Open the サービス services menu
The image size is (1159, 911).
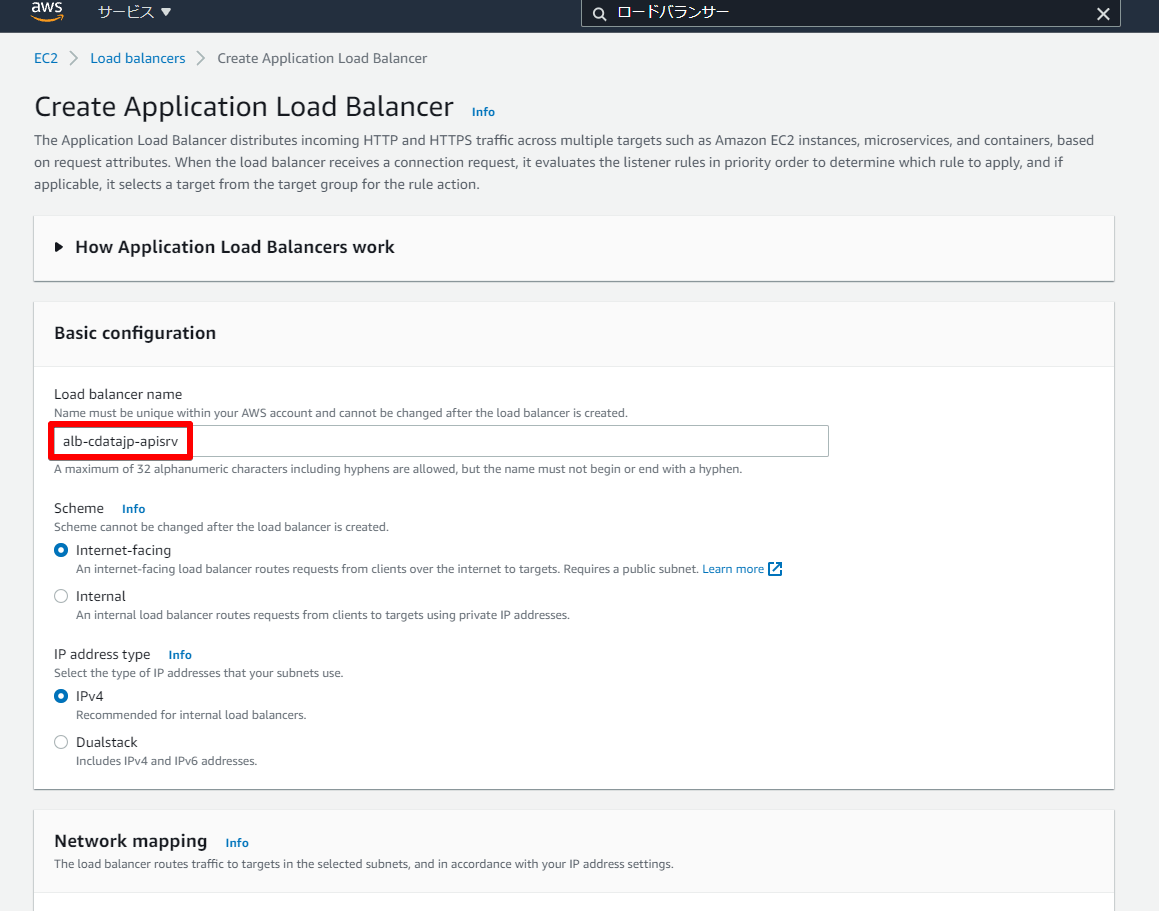point(134,12)
